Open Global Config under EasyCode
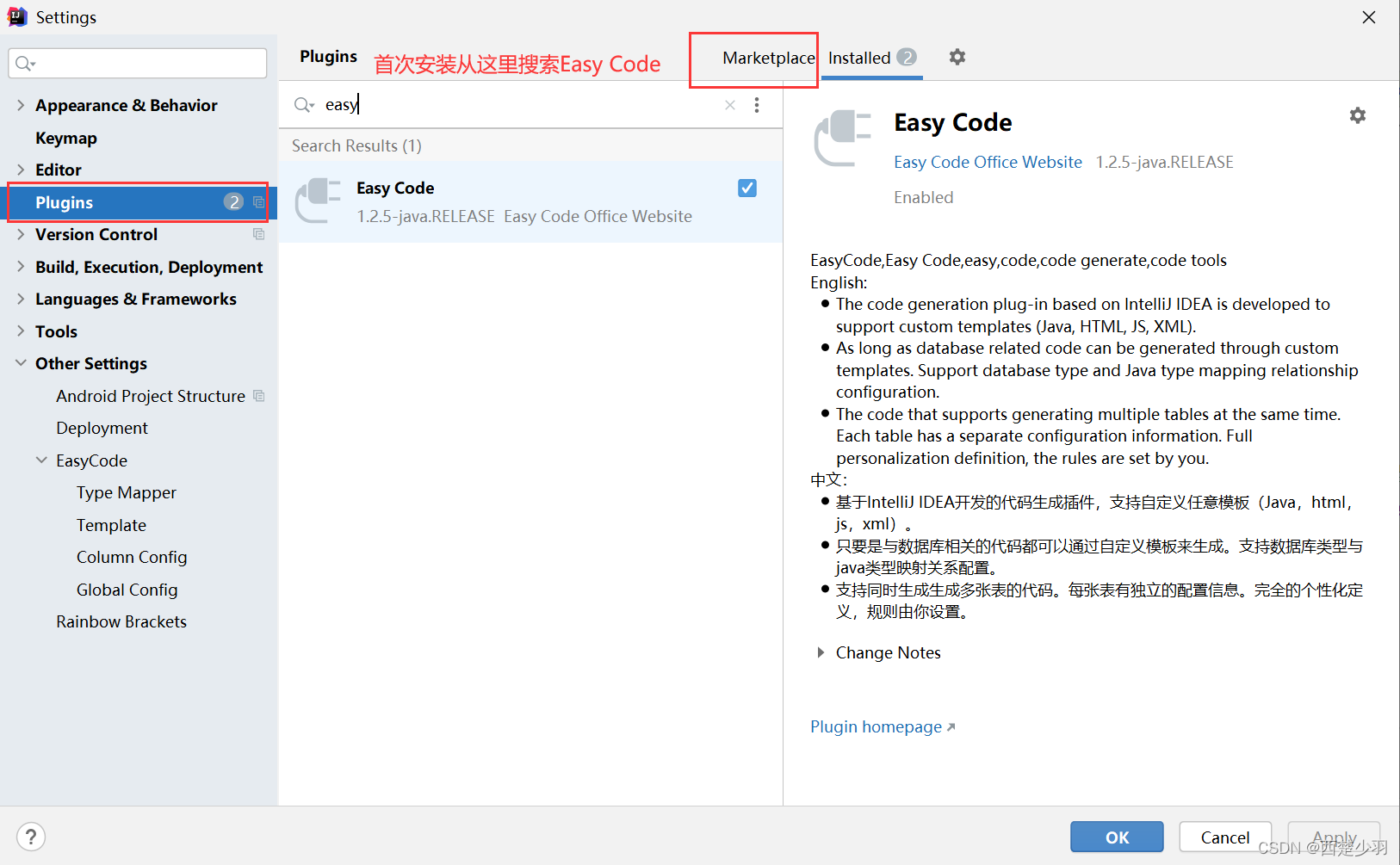Screen dimensions: 1400x865 pyautogui.click(x=127, y=590)
